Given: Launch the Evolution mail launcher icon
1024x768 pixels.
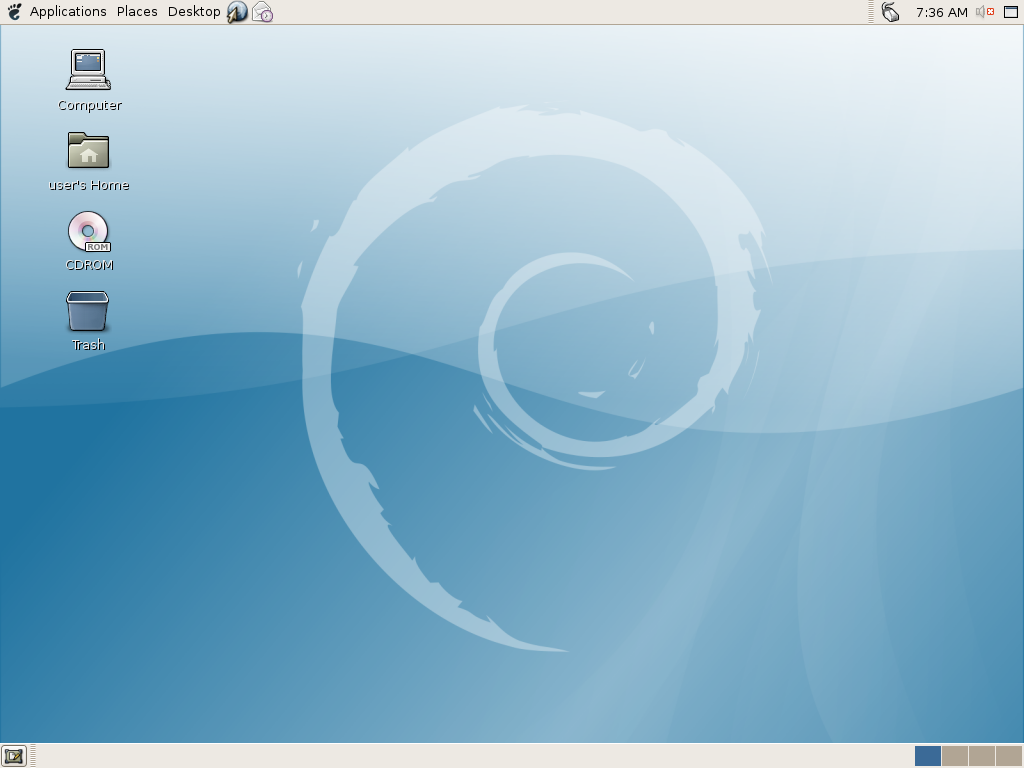Looking at the screenshot, I should point(262,12).
